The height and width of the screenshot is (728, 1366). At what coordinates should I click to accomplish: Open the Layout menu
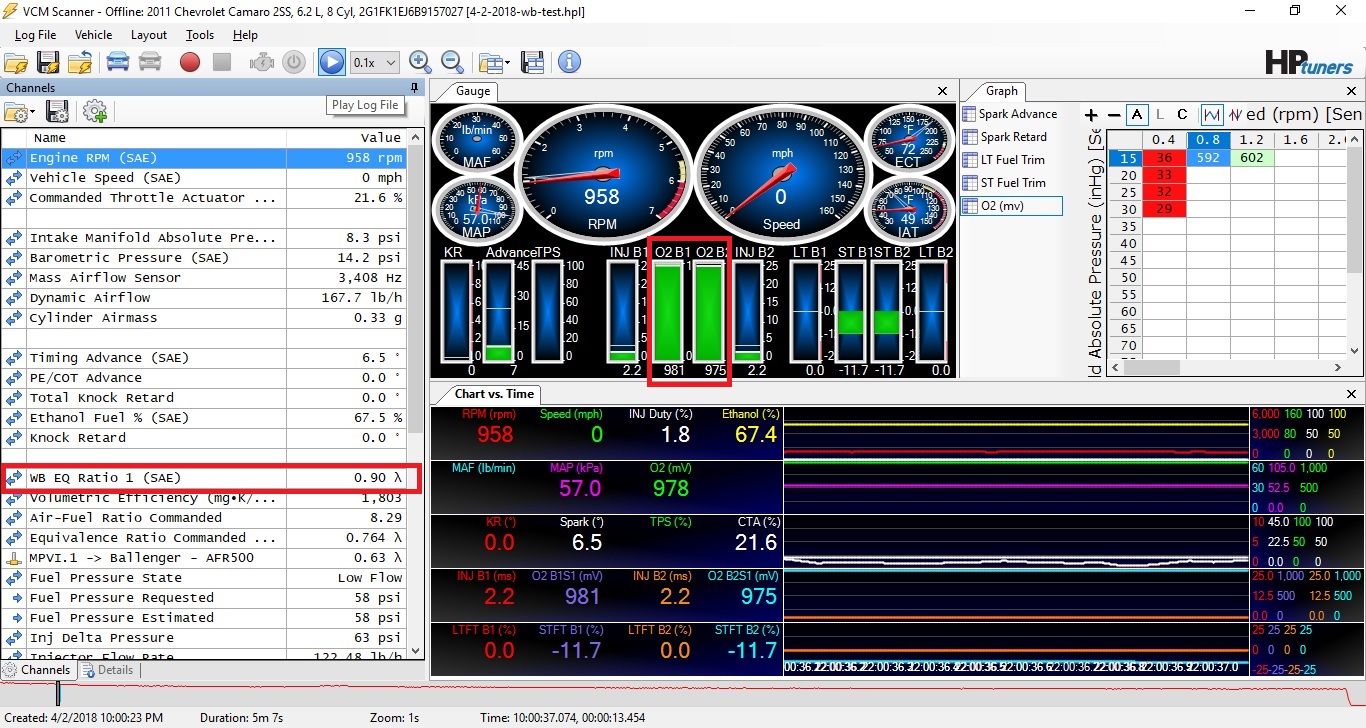click(x=149, y=35)
